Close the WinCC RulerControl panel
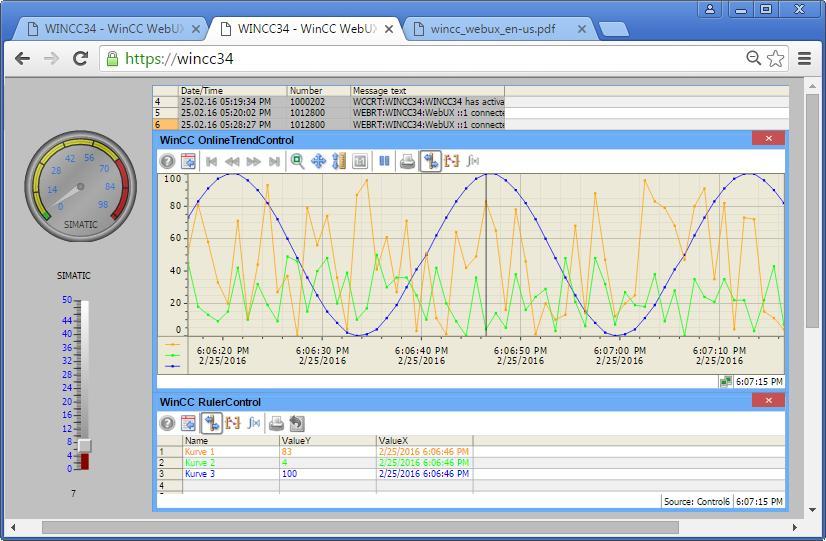 (769, 400)
